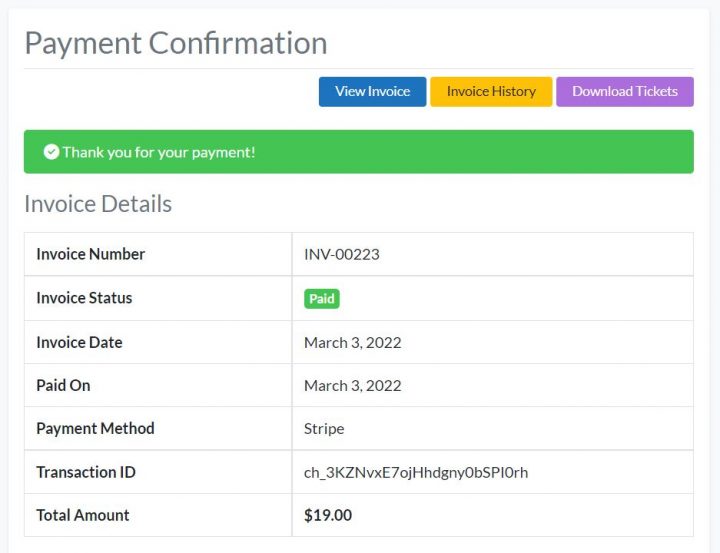720x553 pixels.
Task: Click the 'Thank you for your payment!' message
Action: click(x=159, y=152)
